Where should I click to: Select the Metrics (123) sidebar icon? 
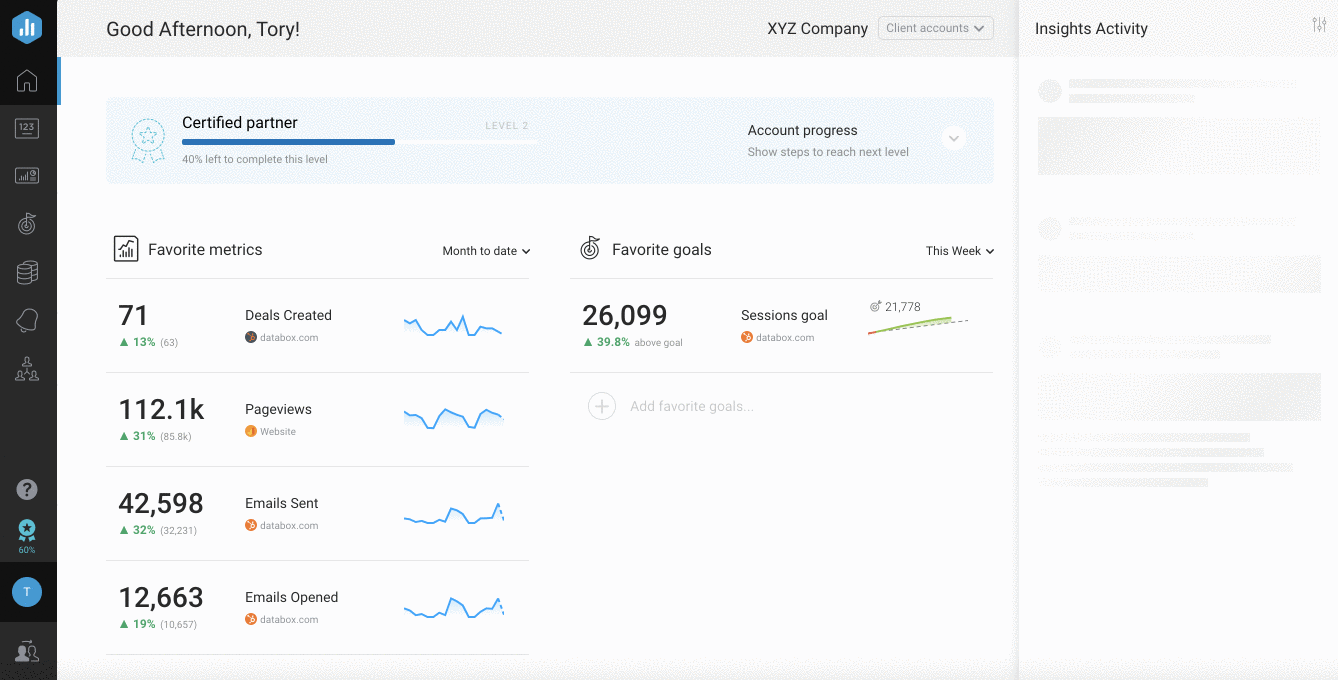point(27,127)
